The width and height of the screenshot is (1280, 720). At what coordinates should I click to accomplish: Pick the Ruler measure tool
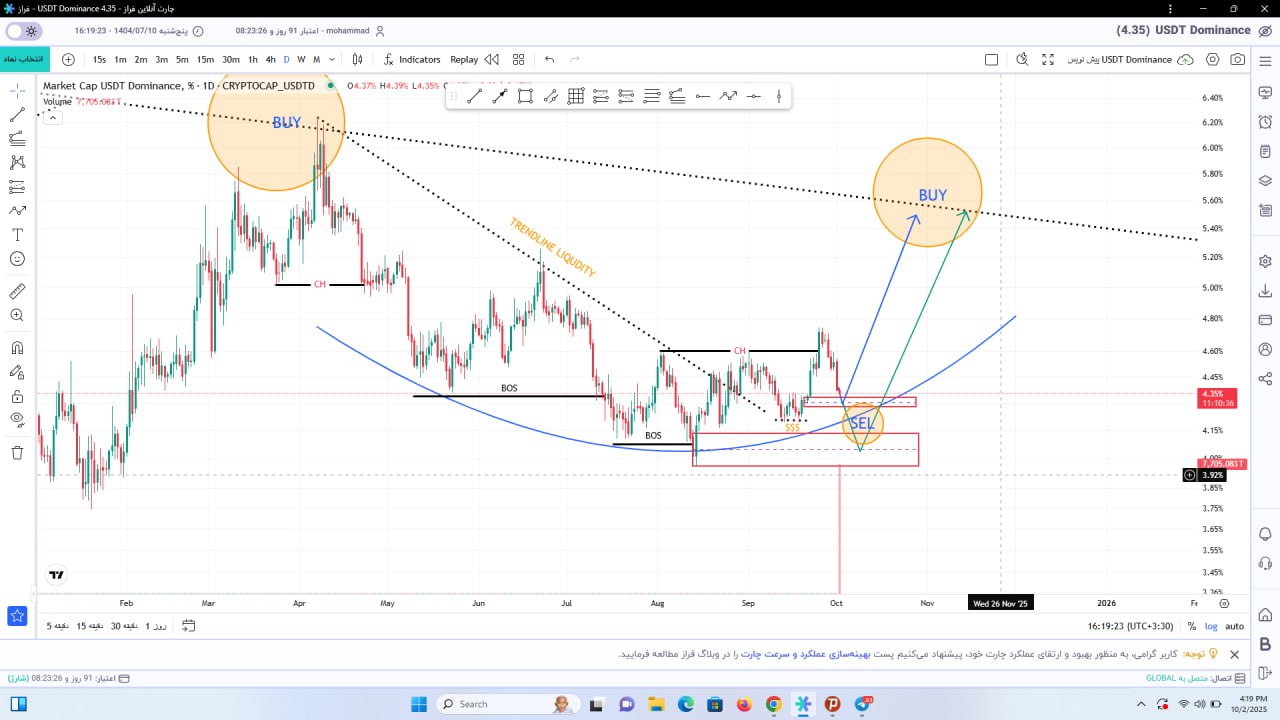point(17,292)
